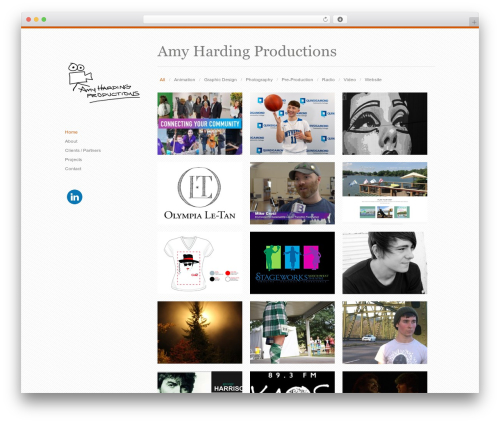Reload the page with the refresh icon
This screenshot has width=500, height=423.
tap(325, 19)
